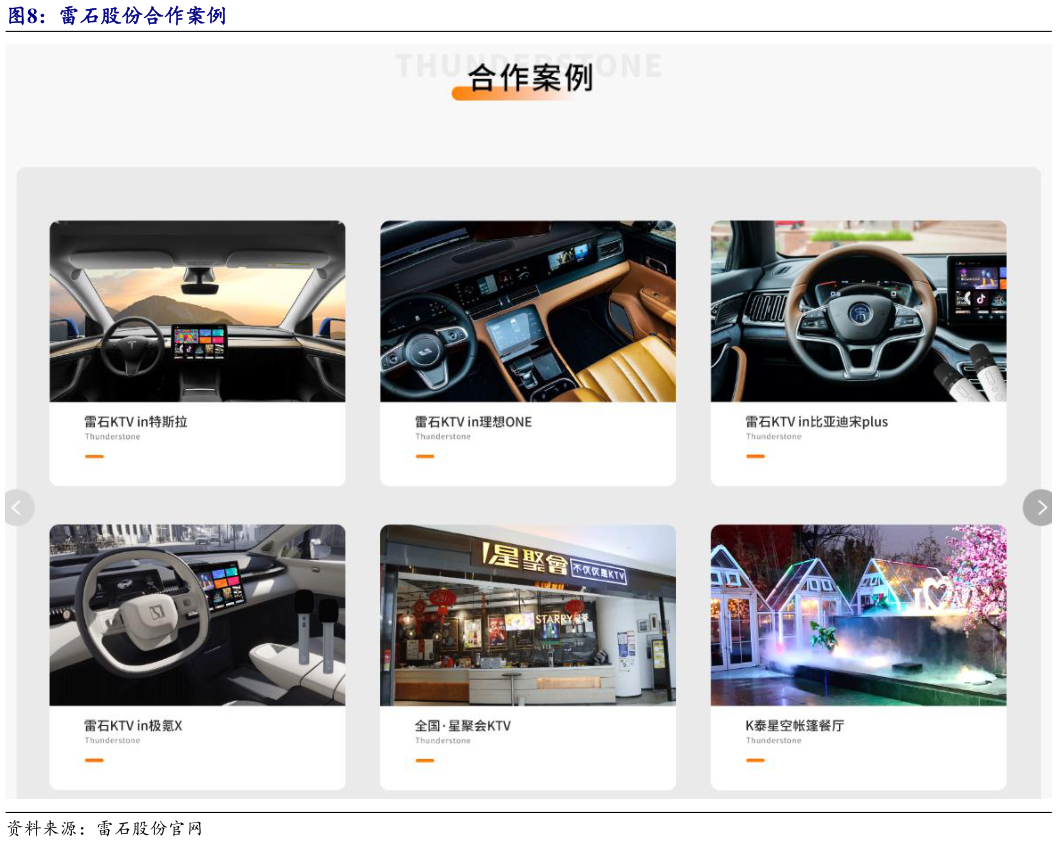This screenshot has width=1057, height=842.
Task: Click the 雷石KTV in特斯拉 title
Action: (x=135, y=422)
